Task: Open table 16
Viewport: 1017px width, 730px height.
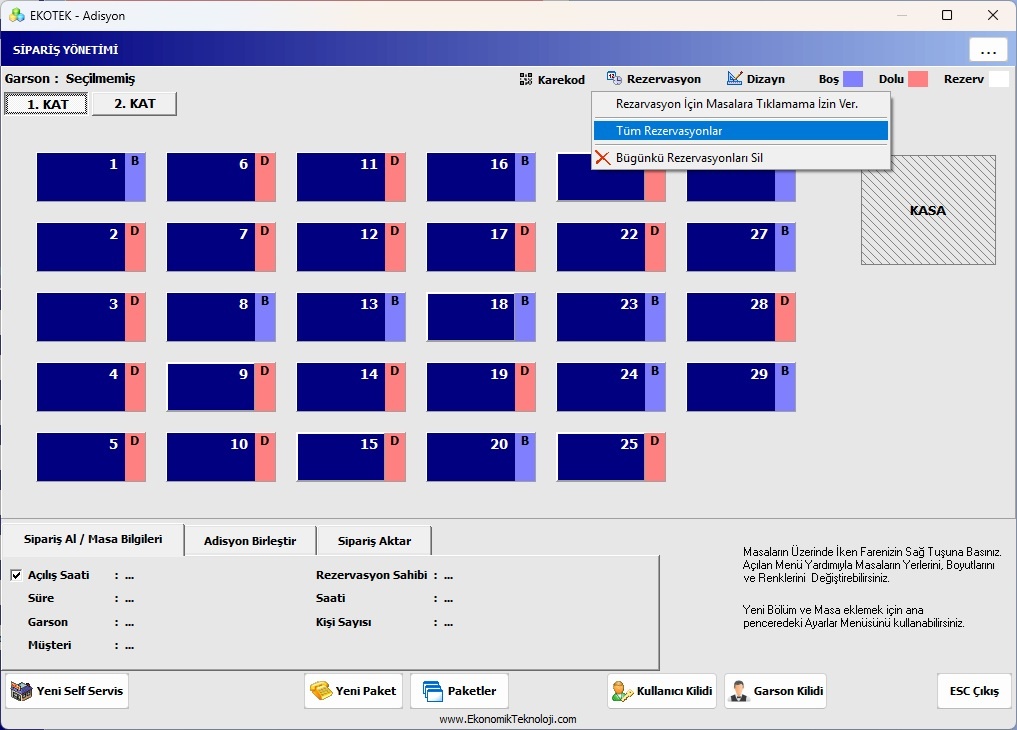Action: [x=481, y=177]
